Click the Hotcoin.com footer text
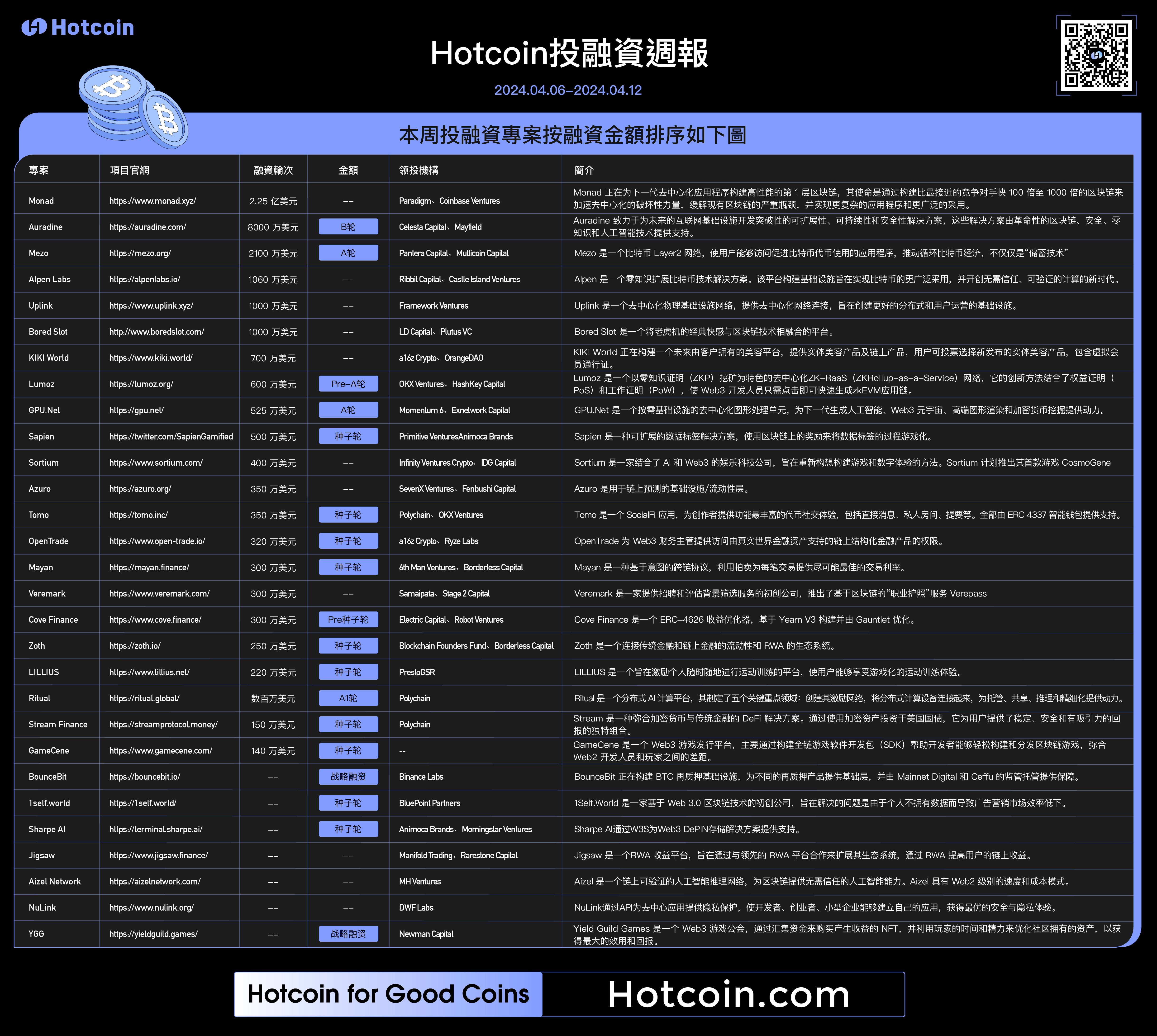 coord(728,994)
